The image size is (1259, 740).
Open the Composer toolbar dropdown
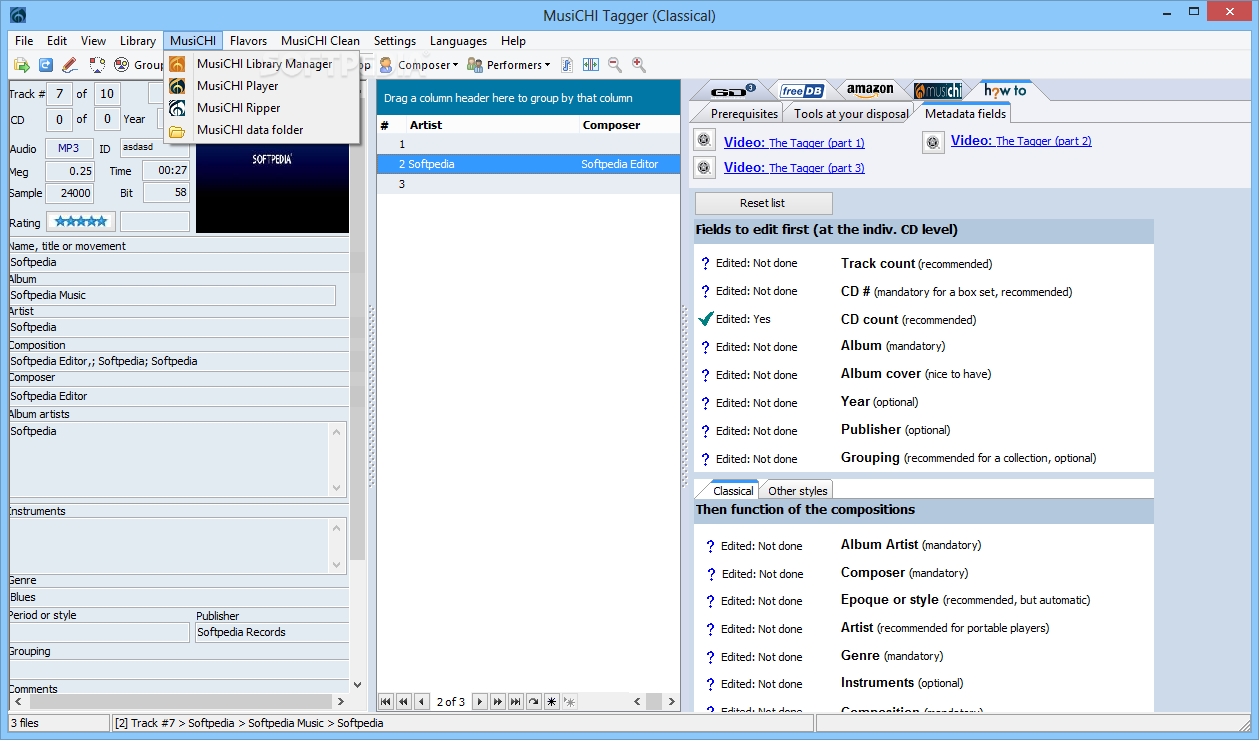coord(418,65)
